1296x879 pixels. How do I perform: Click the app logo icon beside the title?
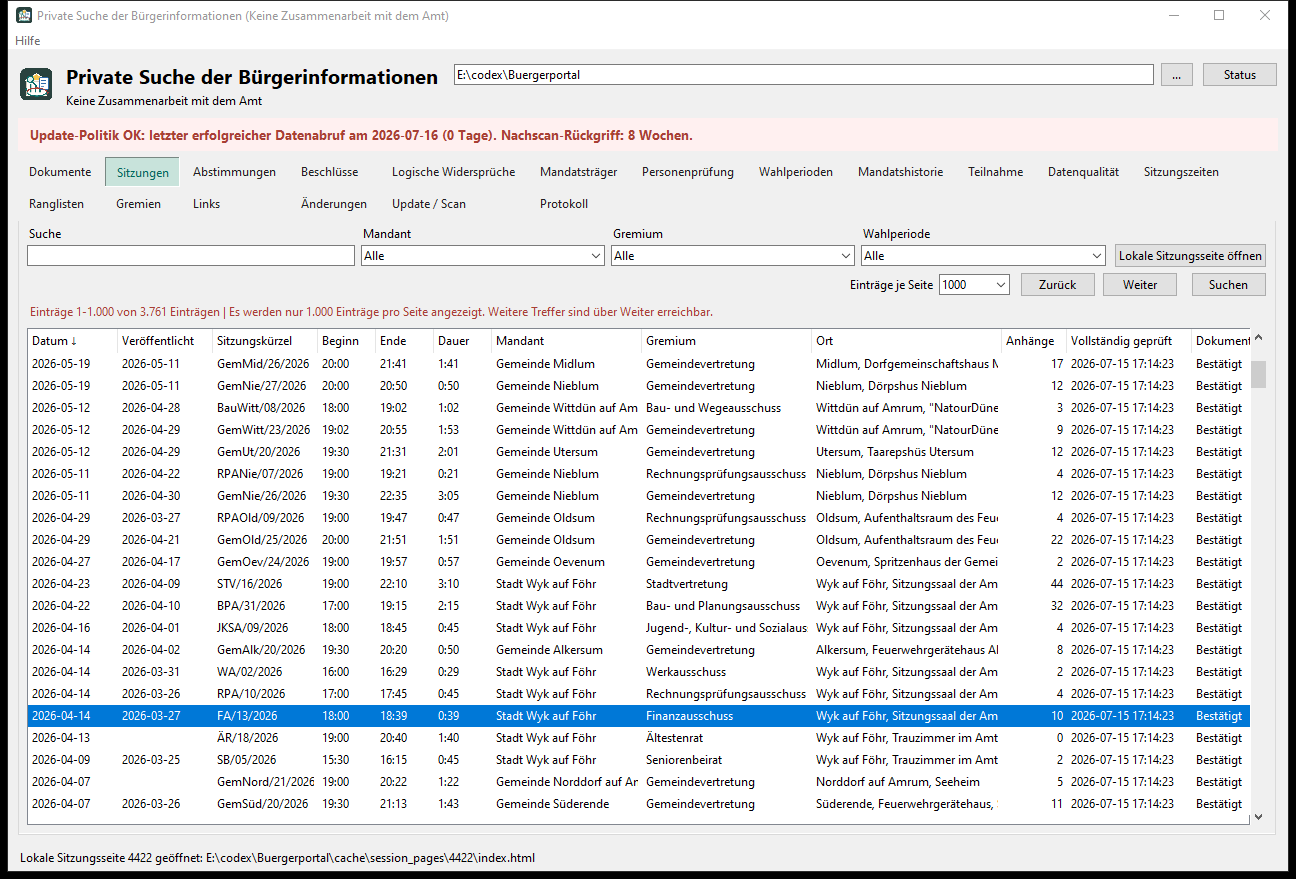coord(36,84)
